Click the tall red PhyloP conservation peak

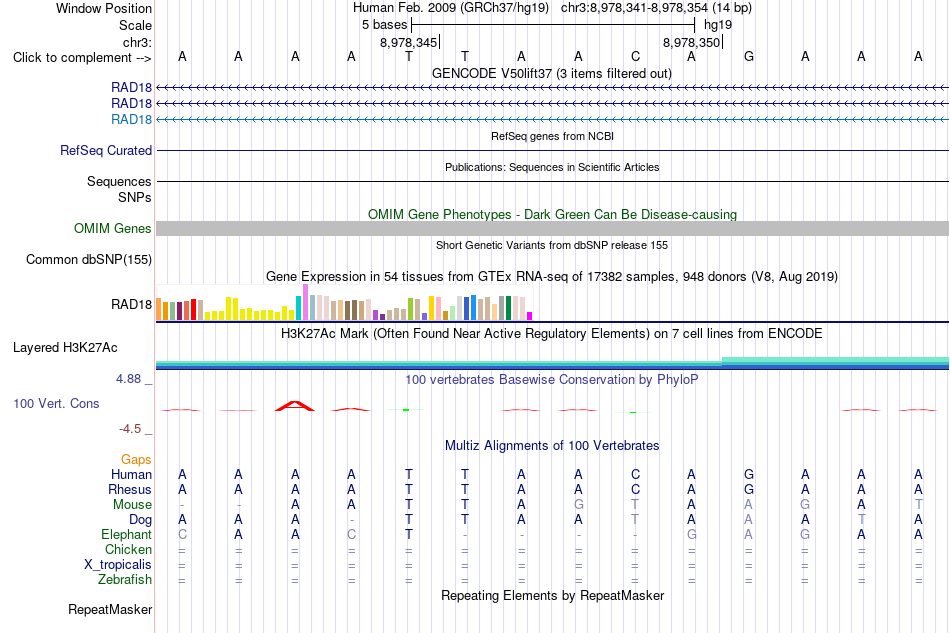point(294,405)
